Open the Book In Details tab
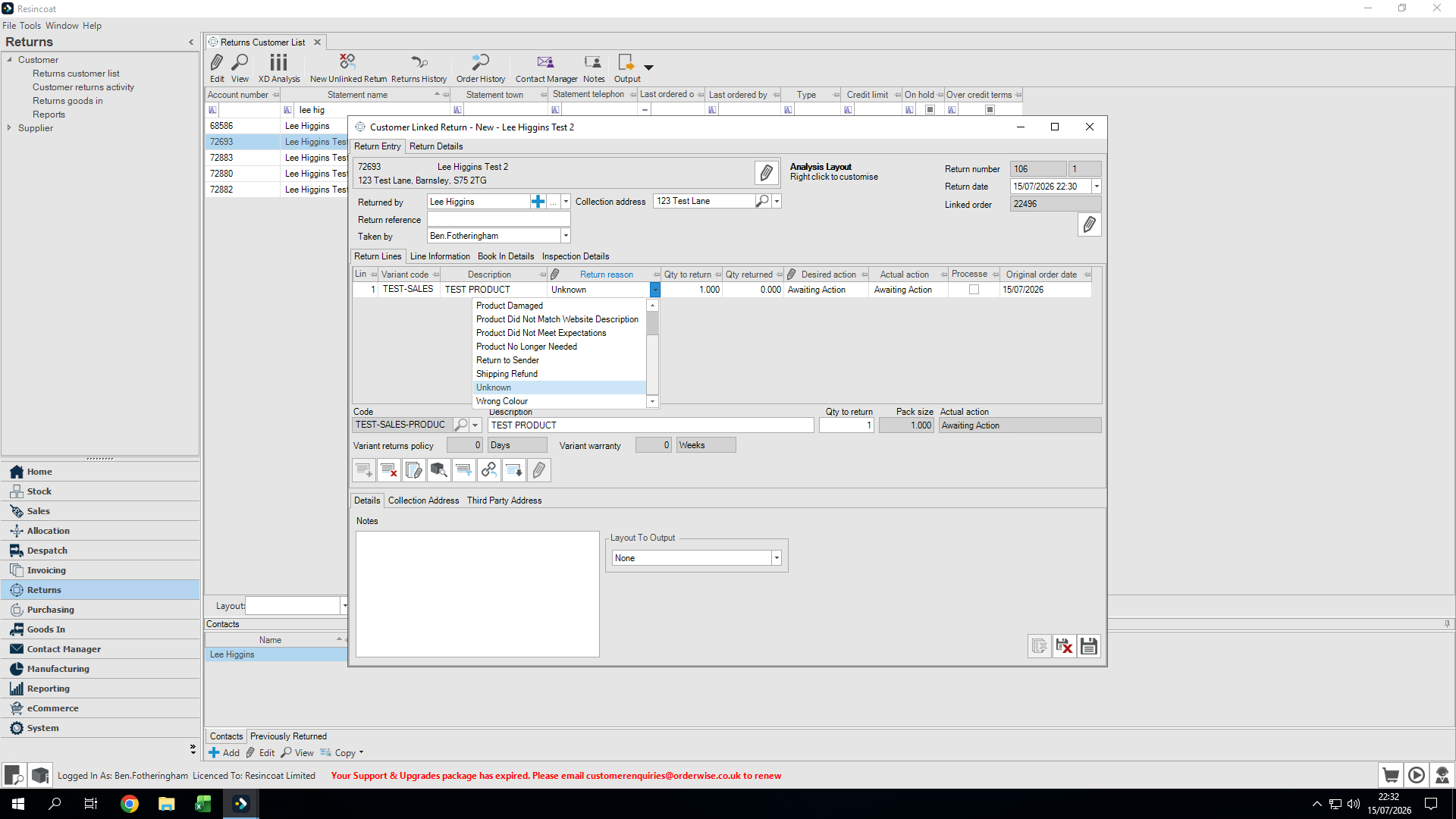The image size is (1456, 819). [506, 256]
